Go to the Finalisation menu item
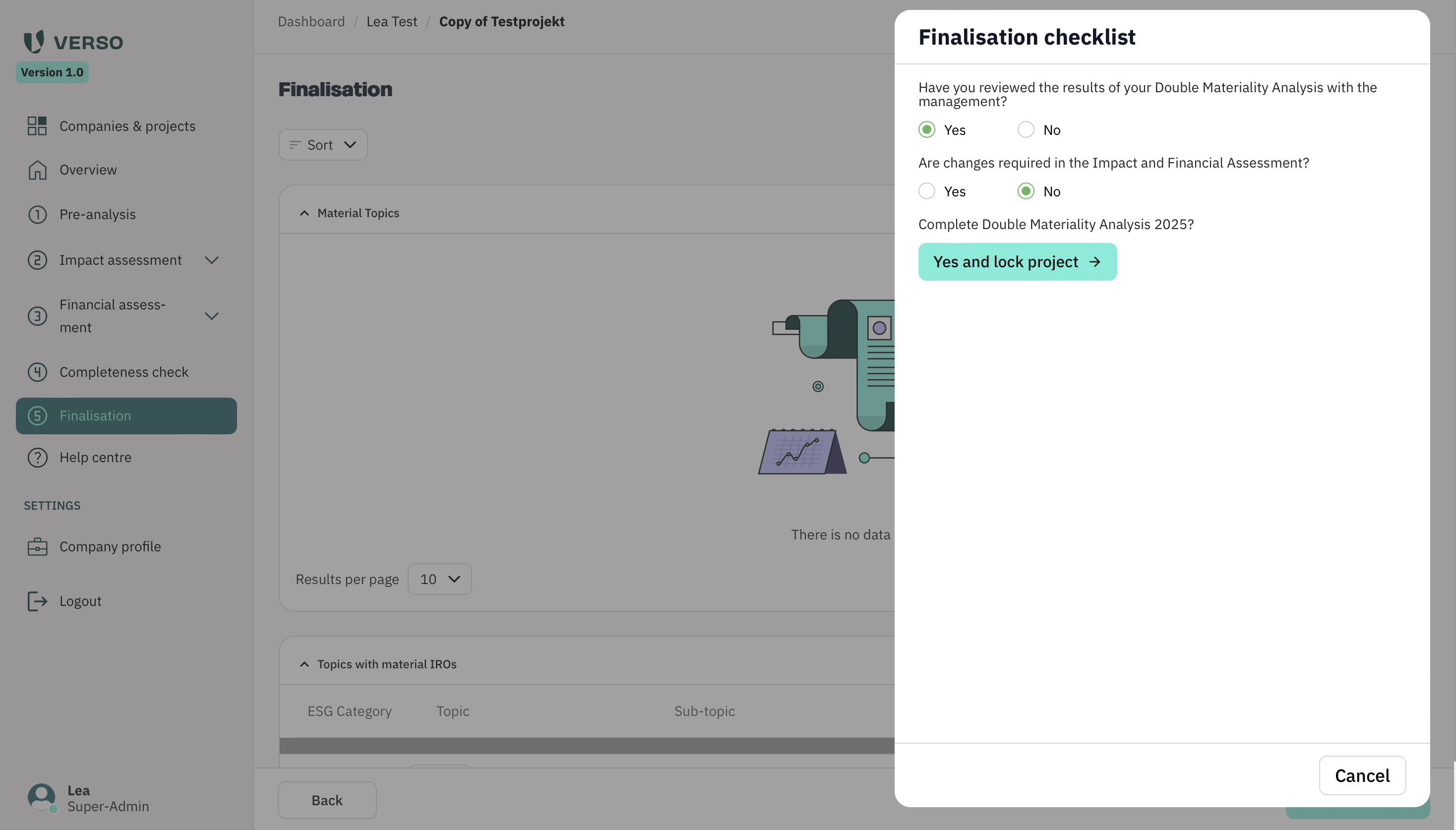The width and height of the screenshot is (1456, 830). click(126, 416)
